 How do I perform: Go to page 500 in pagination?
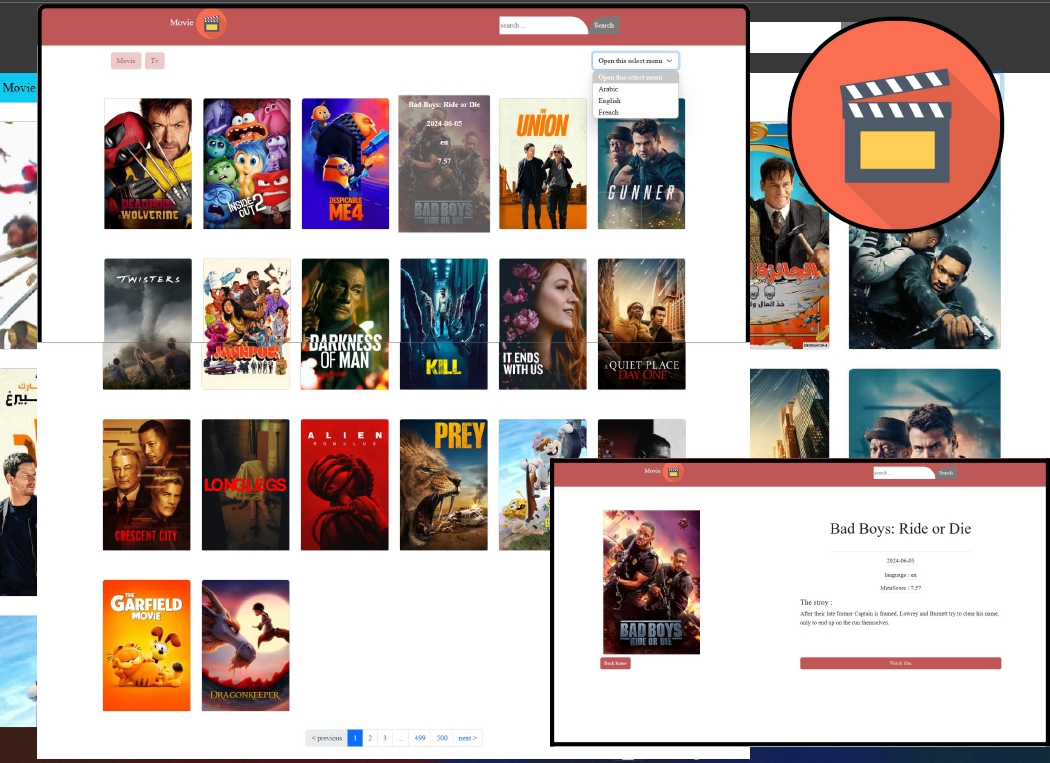pos(442,738)
